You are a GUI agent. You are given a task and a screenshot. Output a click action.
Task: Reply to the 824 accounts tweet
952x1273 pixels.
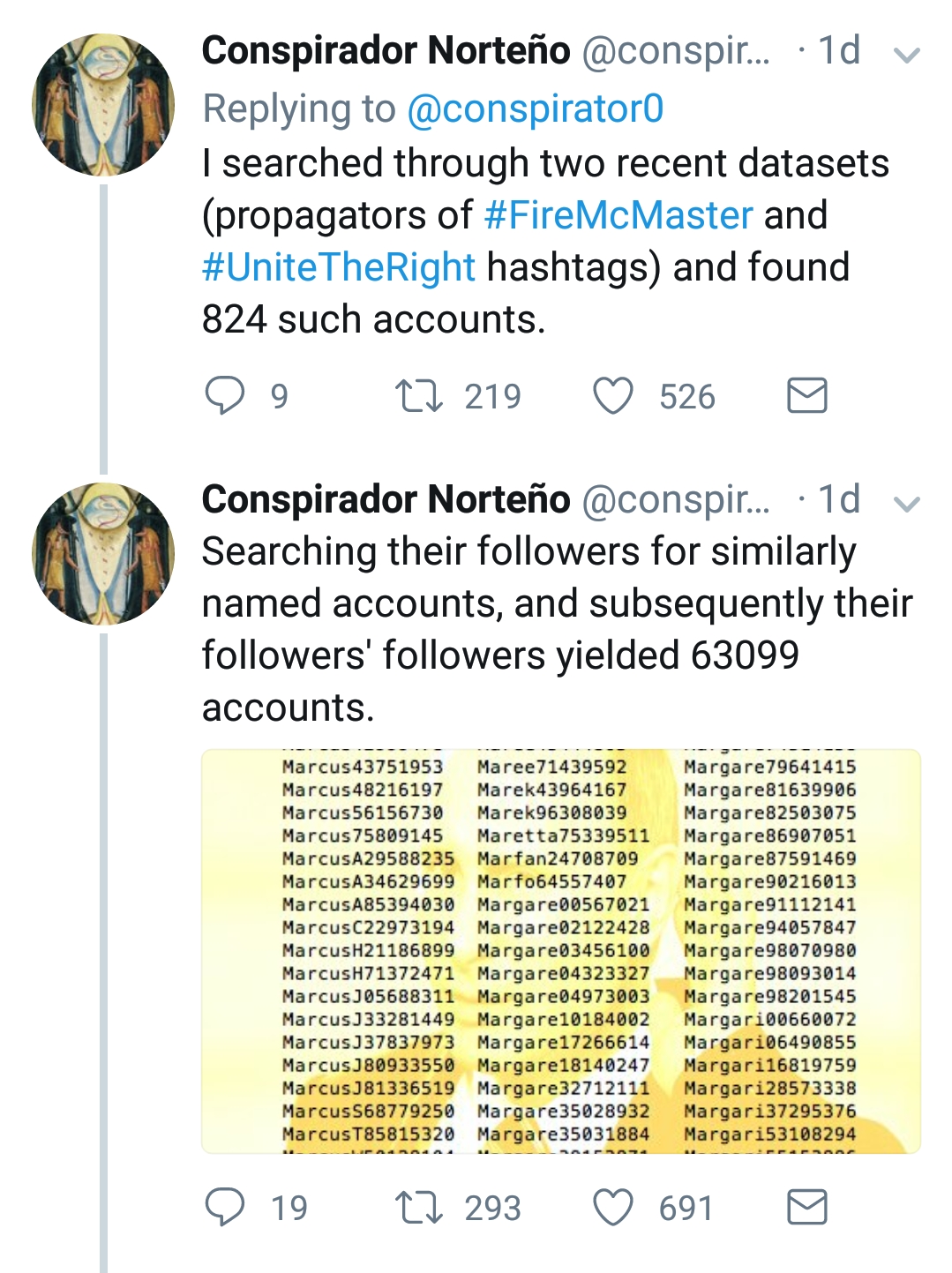[225, 396]
